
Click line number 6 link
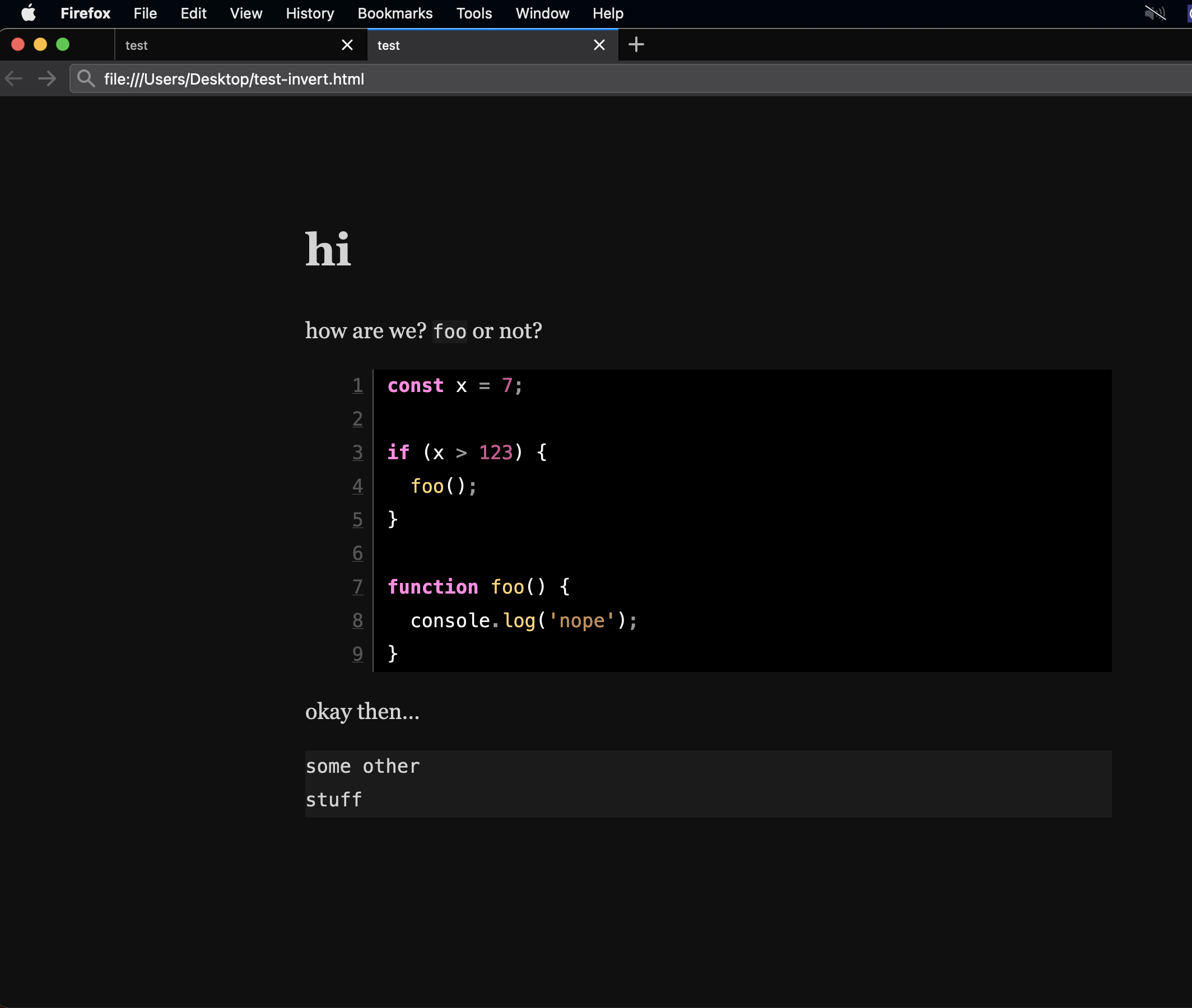[x=358, y=553]
